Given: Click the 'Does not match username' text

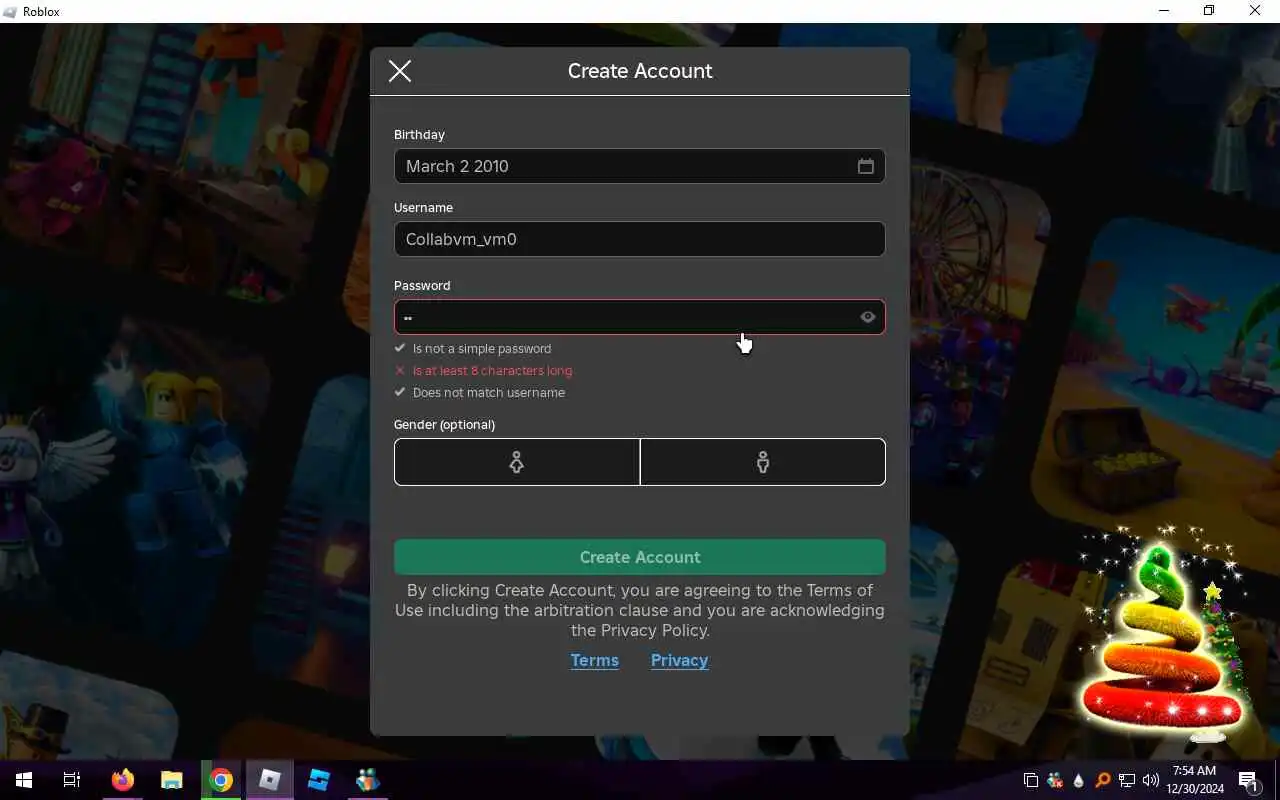Looking at the screenshot, I should click(489, 393).
